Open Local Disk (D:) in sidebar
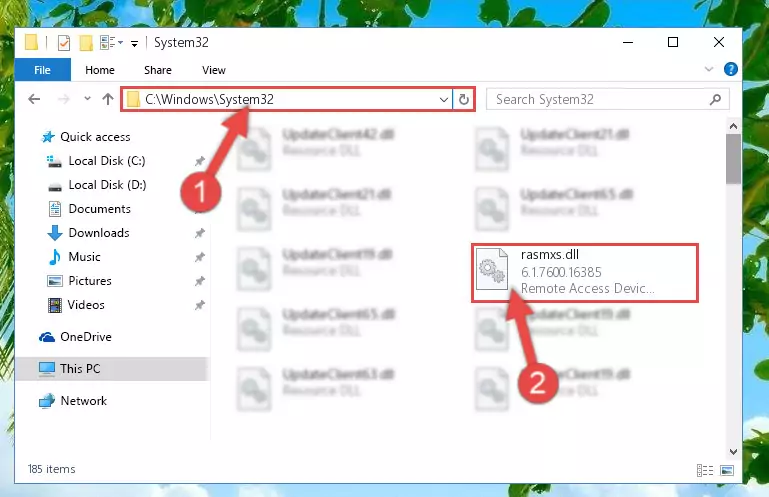769x497 pixels. 107,184
